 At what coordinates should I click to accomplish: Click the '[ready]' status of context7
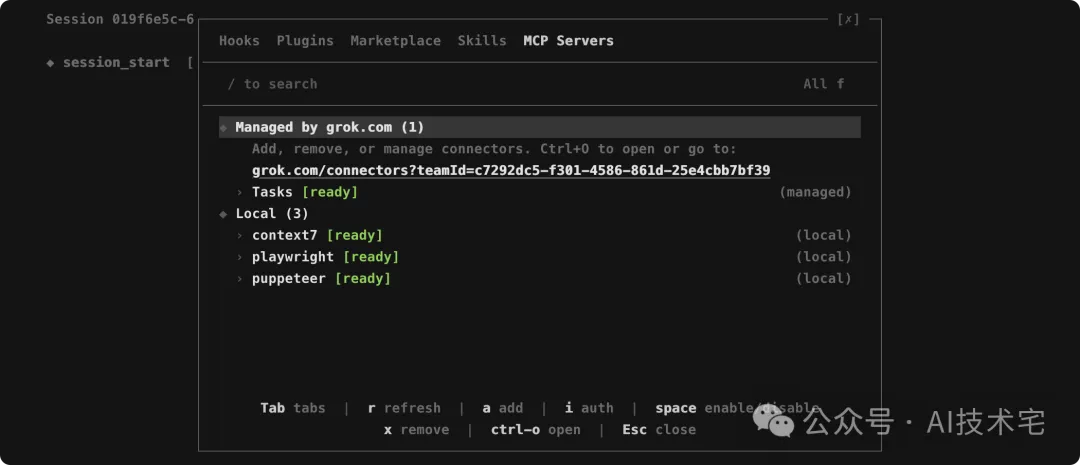(355, 236)
